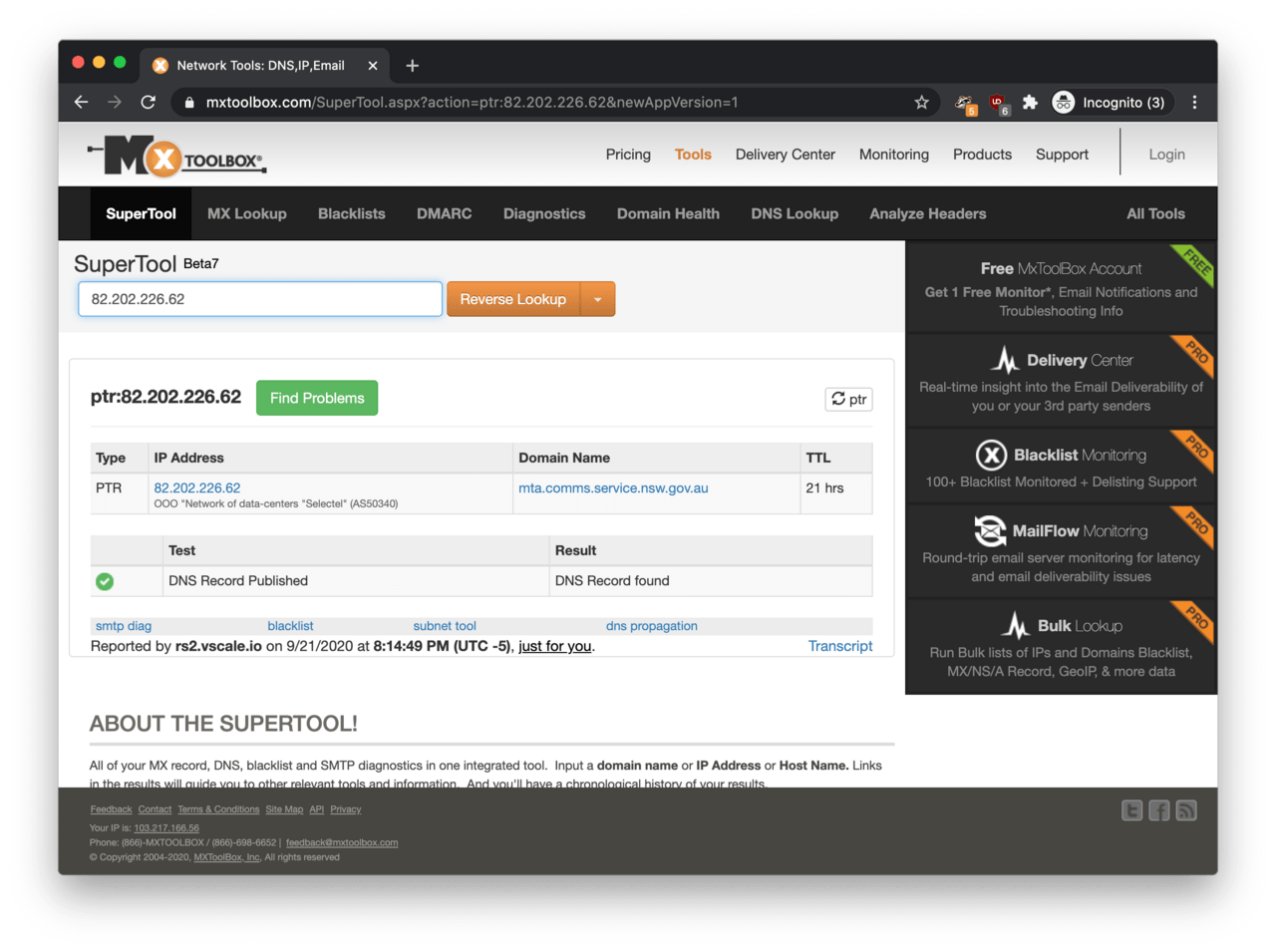Open the dns propagation link
The width and height of the screenshot is (1276, 952).
tap(652, 626)
